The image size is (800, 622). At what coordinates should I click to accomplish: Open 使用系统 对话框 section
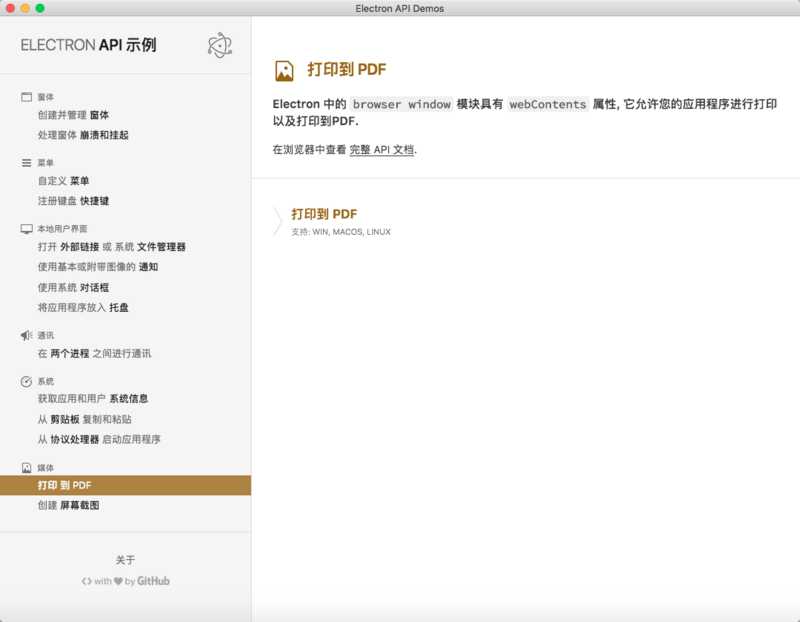[73, 287]
